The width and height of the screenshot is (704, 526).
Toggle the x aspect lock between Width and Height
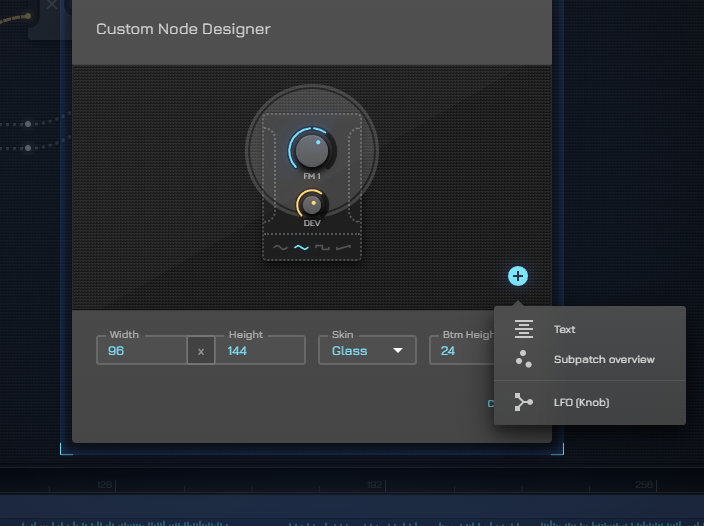click(x=200, y=351)
